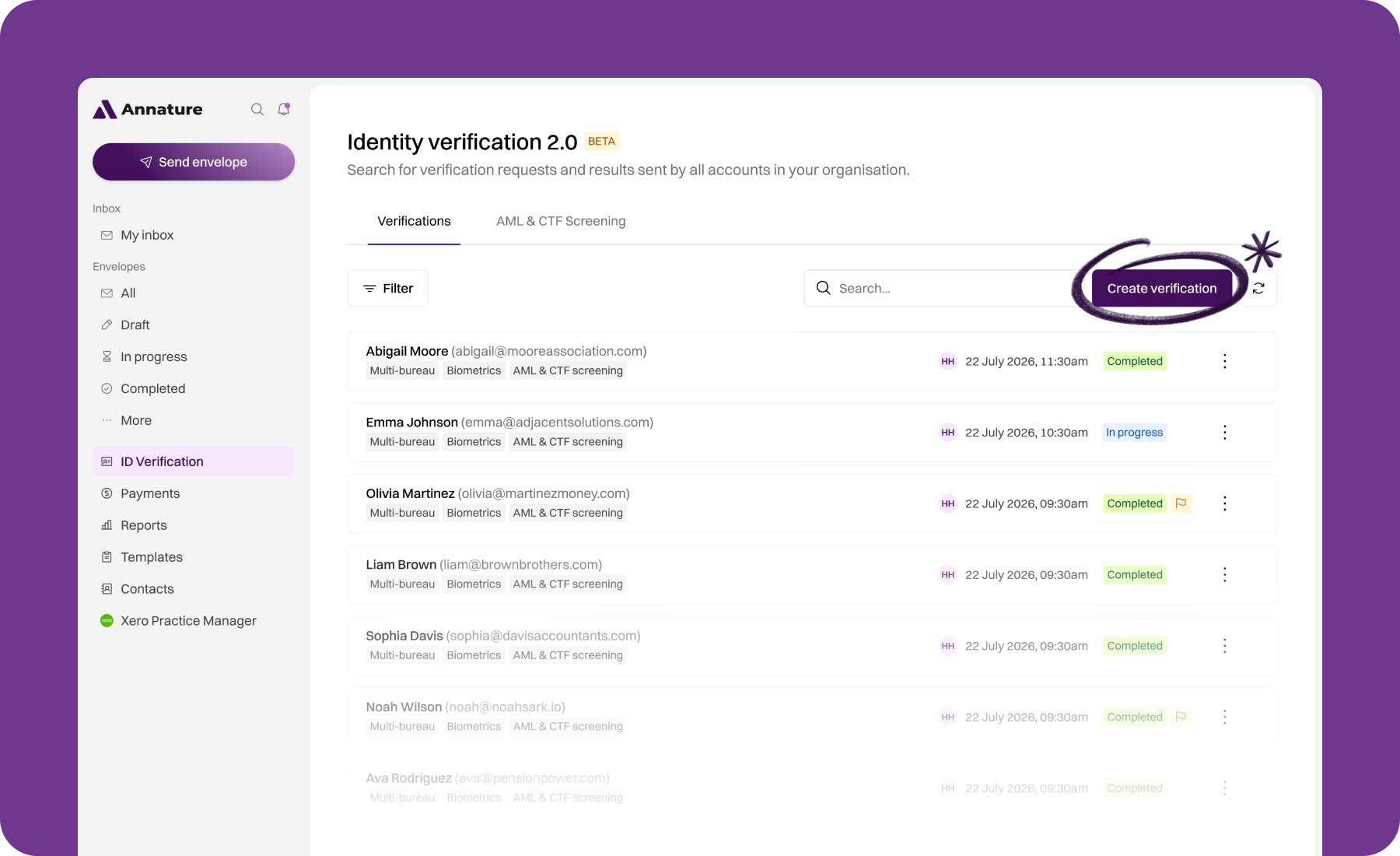1400x856 pixels.
Task: Open three-dot menu for Olivia Martinez
Action: pyautogui.click(x=1224, y=503)
